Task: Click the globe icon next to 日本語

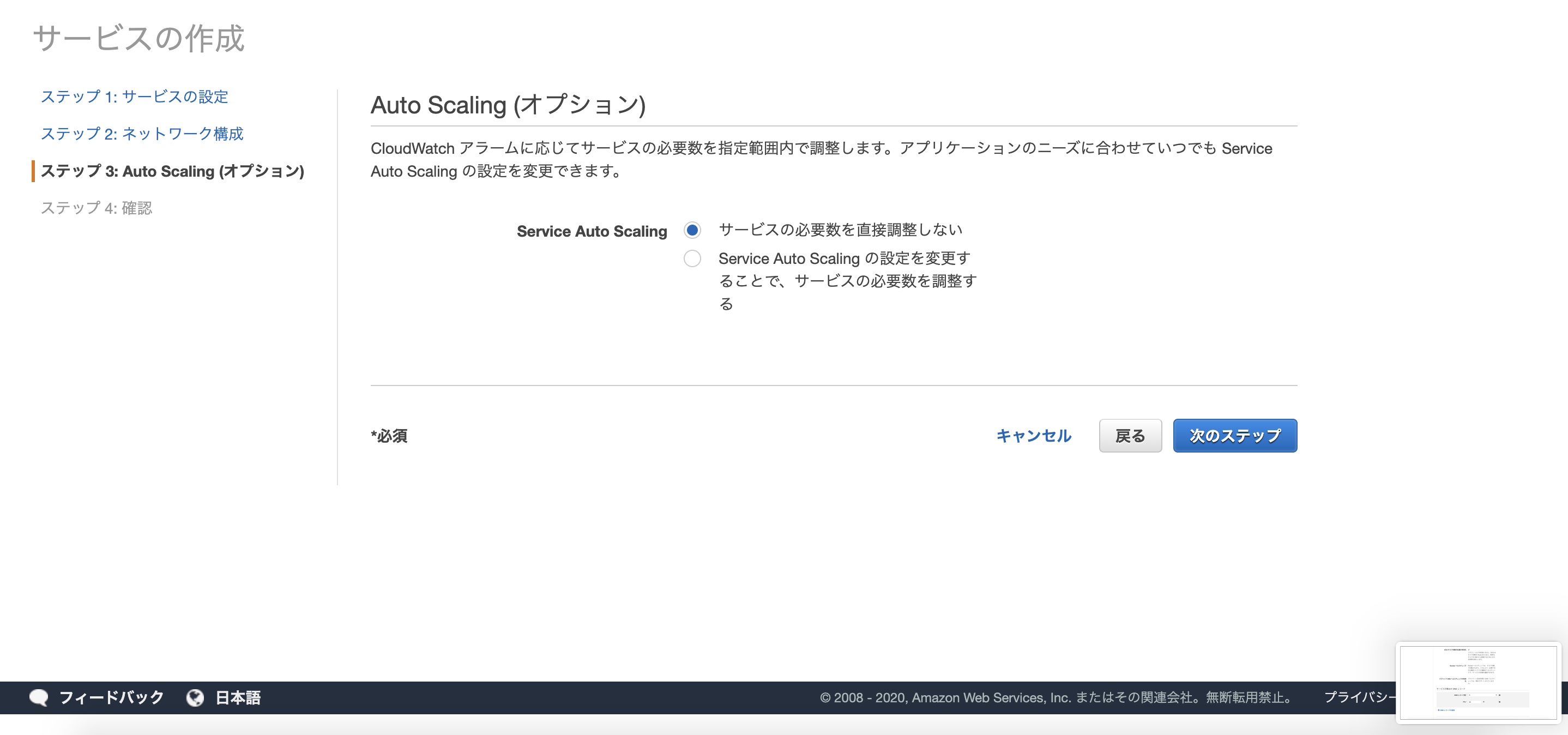Action: [x=195, y=698]
